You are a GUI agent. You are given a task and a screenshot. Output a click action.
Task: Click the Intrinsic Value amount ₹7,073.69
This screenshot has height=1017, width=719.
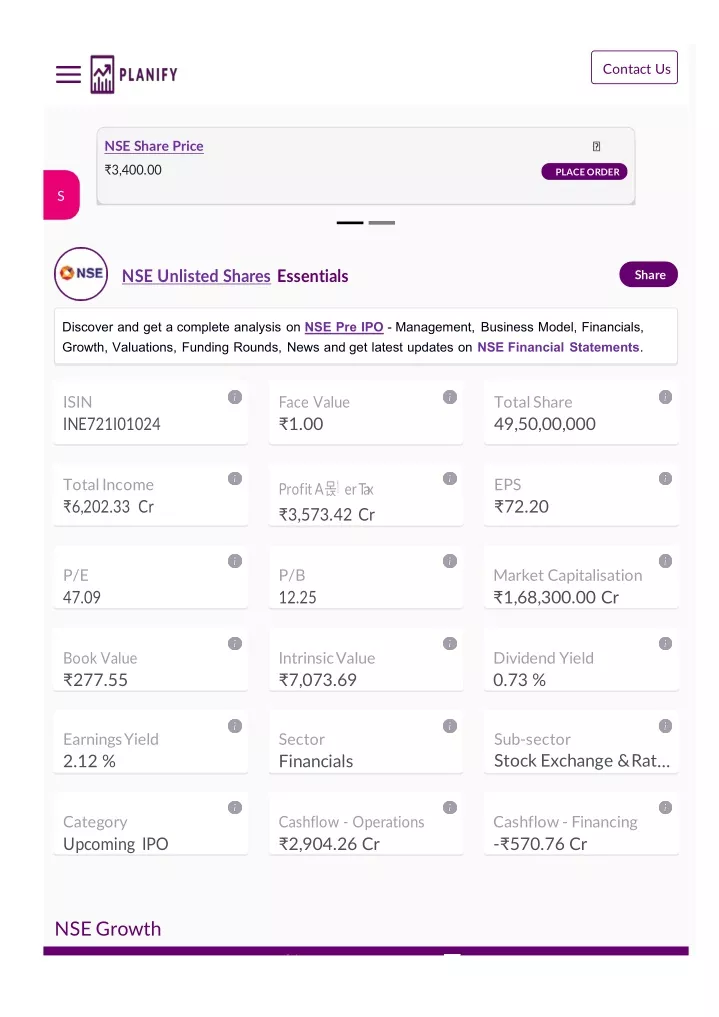click(318, 680)
